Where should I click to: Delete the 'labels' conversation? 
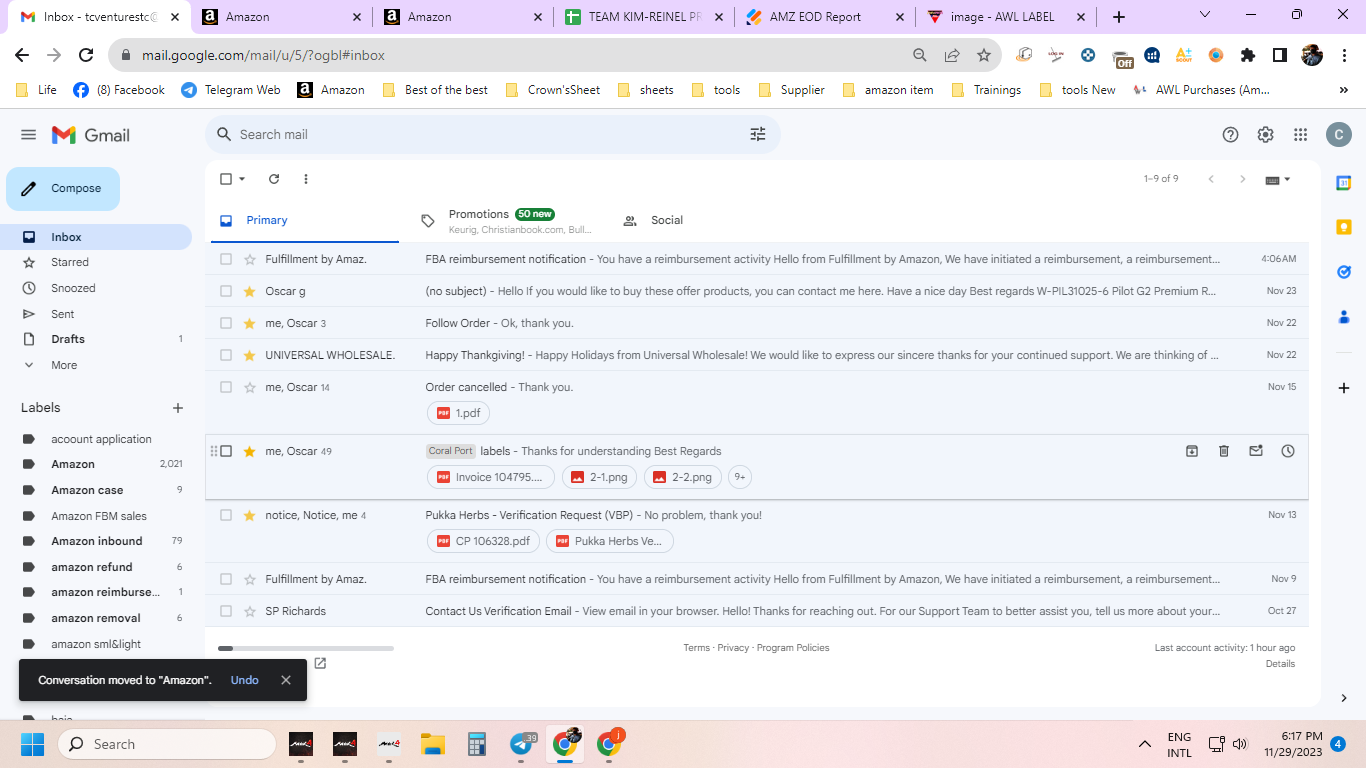[x=1224, y=451]
